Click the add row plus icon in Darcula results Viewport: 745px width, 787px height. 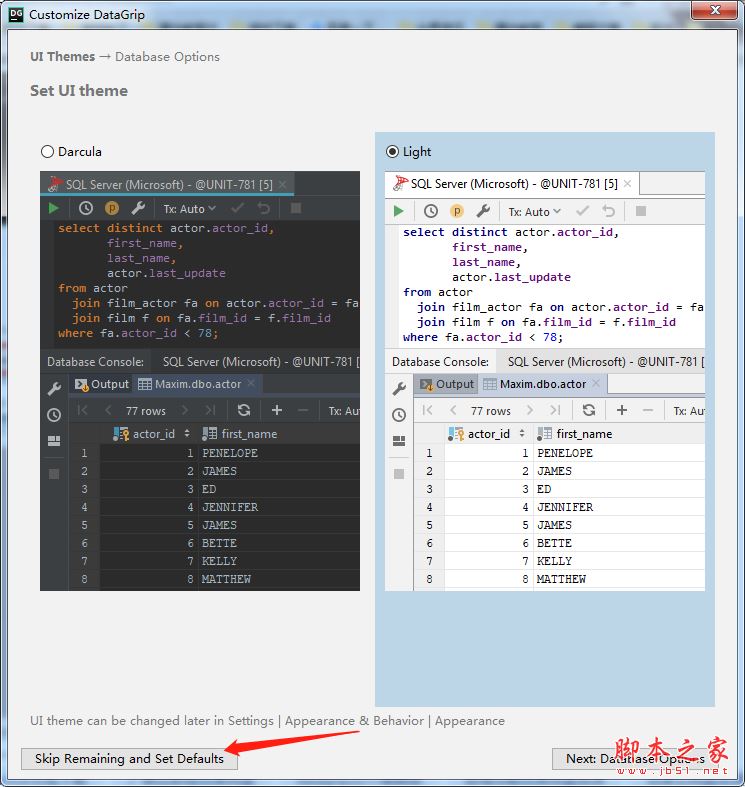277,411
